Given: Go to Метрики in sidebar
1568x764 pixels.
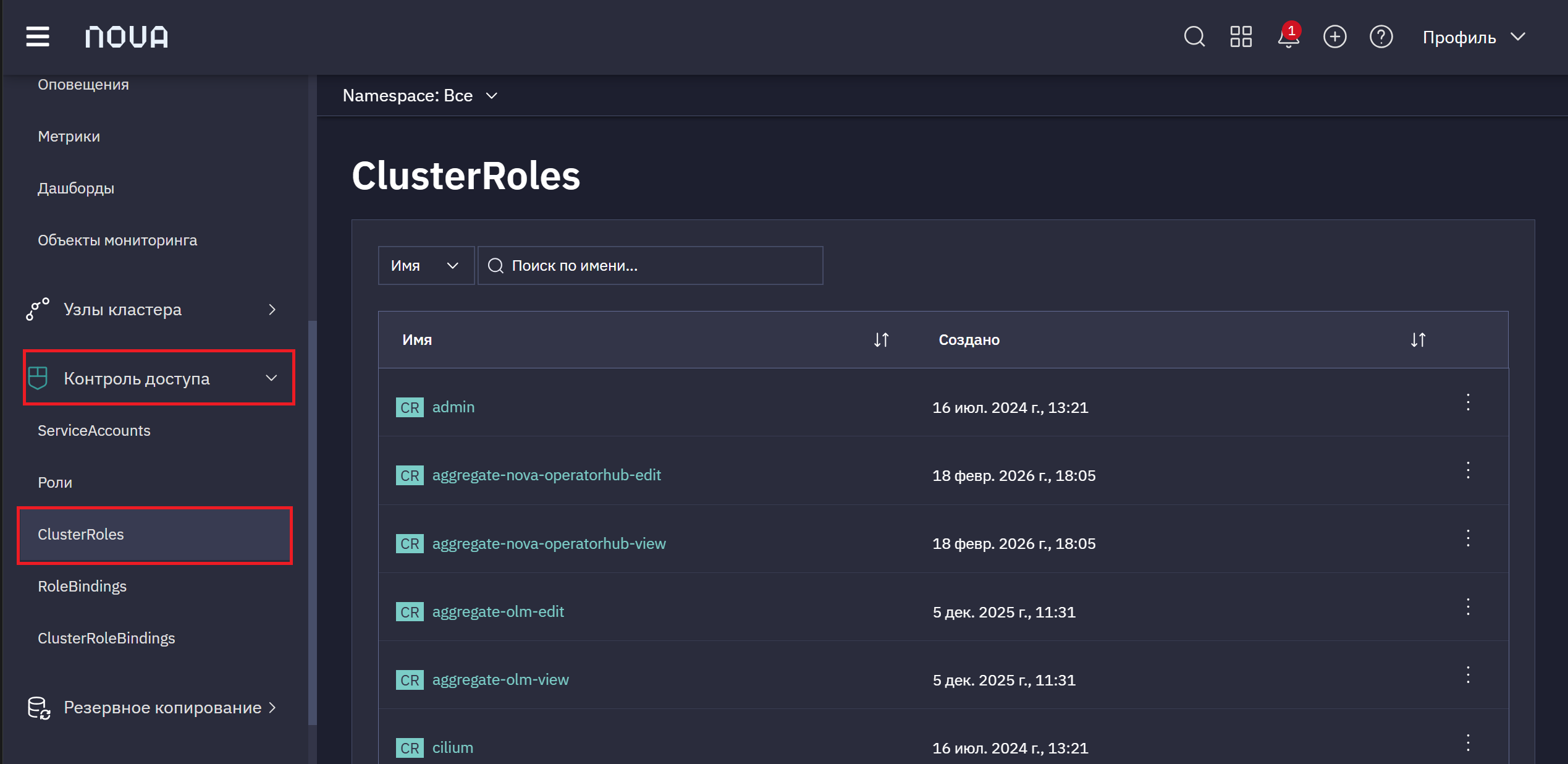Looking at the screenshot, I should 69,137.
